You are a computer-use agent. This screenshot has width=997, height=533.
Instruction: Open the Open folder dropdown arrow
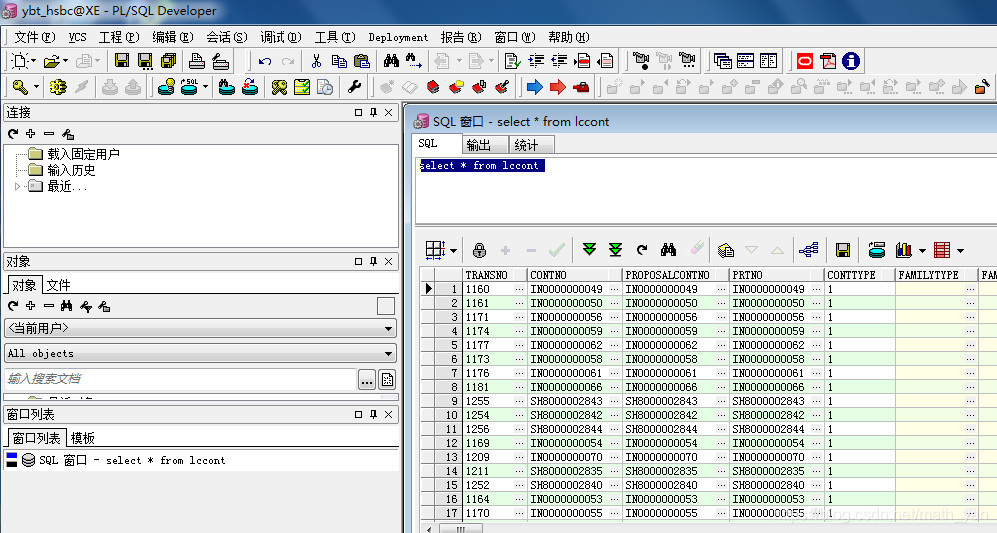(65, 61)
